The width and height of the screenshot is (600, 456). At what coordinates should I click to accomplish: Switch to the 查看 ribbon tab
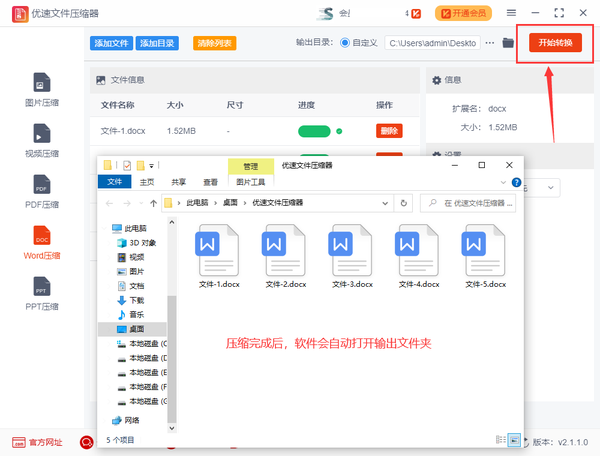click(x=210, y=182)
